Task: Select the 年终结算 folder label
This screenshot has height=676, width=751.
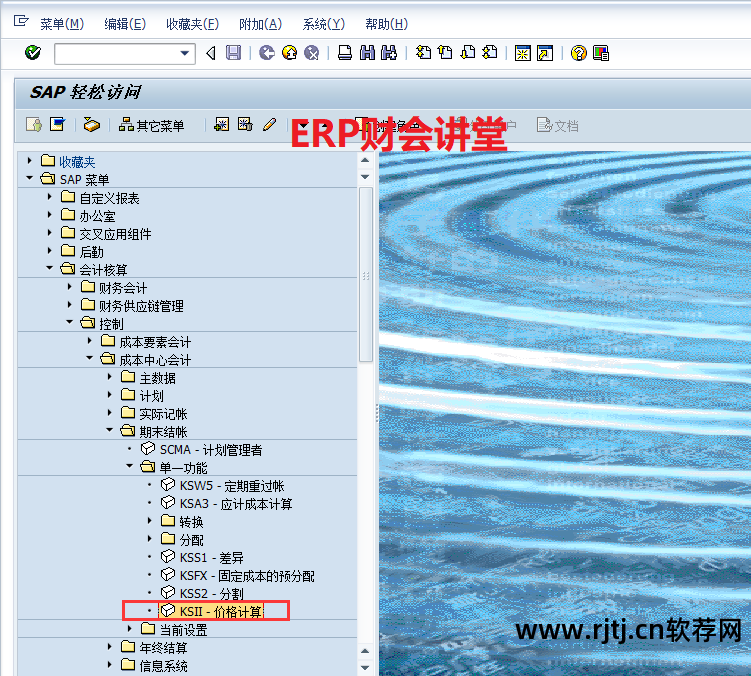Action: 163,648
